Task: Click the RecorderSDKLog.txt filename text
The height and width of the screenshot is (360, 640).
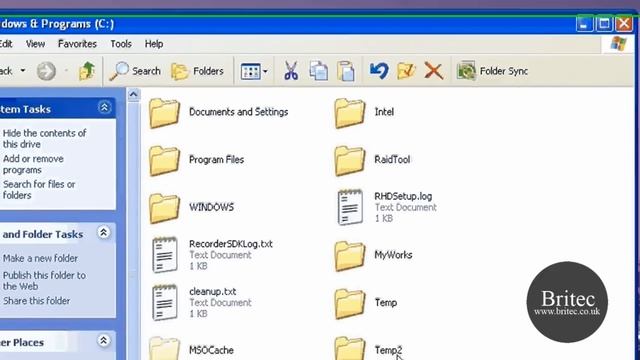Action: click(231, 244)
